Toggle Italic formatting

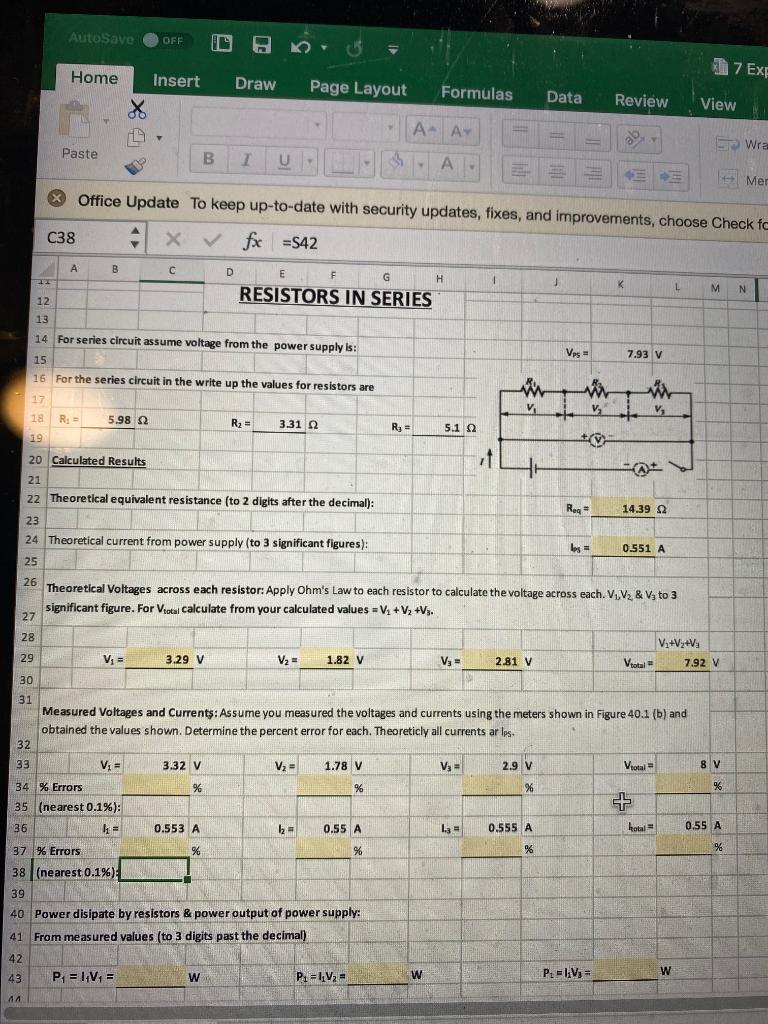[246, 160]
